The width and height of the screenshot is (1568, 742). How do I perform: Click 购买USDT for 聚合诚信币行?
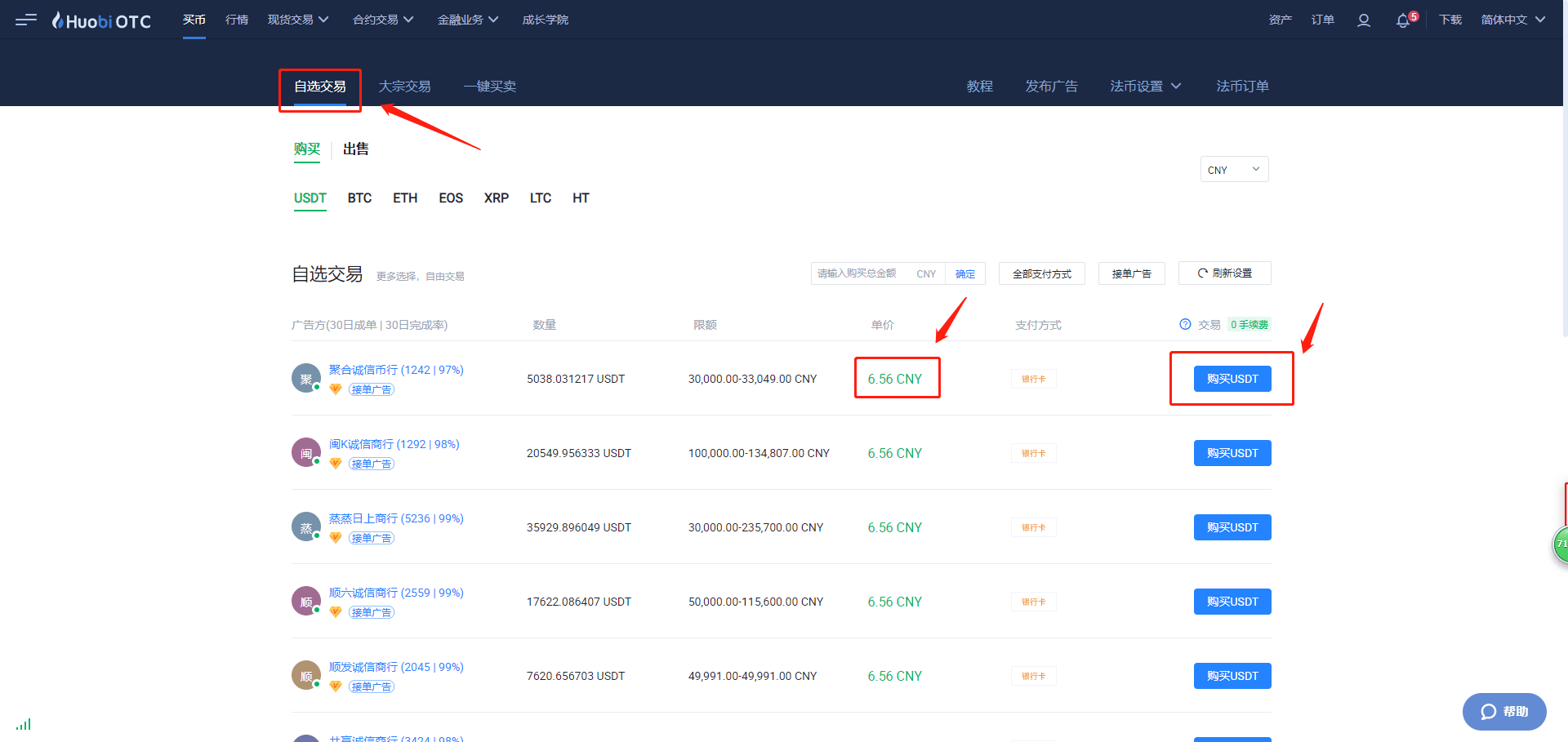[x=1232, y=378]
